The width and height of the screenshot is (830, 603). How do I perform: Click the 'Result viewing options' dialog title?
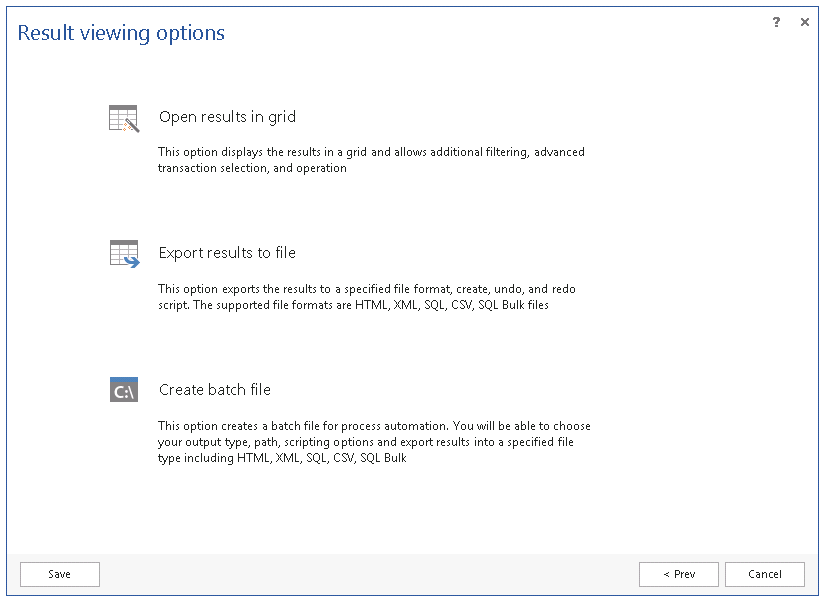[121, 33]
